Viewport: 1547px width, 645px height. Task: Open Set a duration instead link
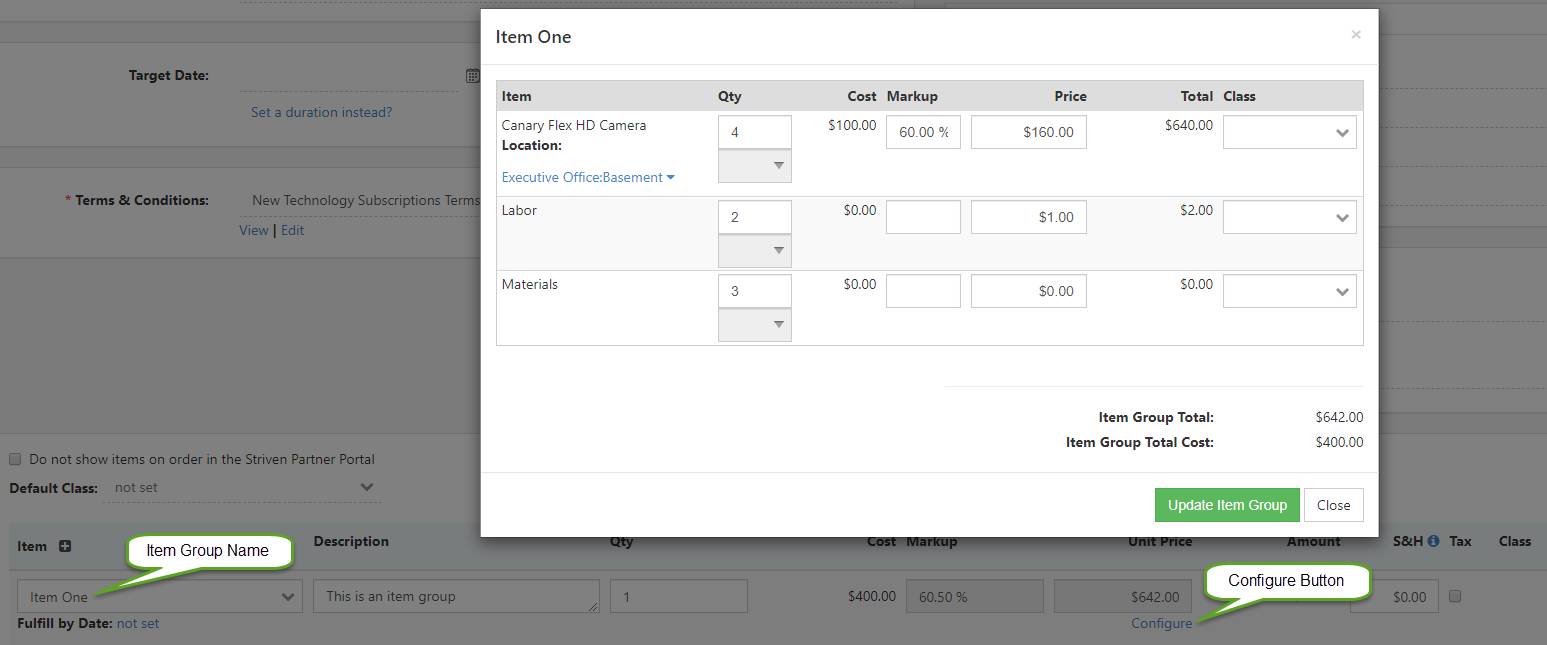pyautogui.click(x=321, y=112)
